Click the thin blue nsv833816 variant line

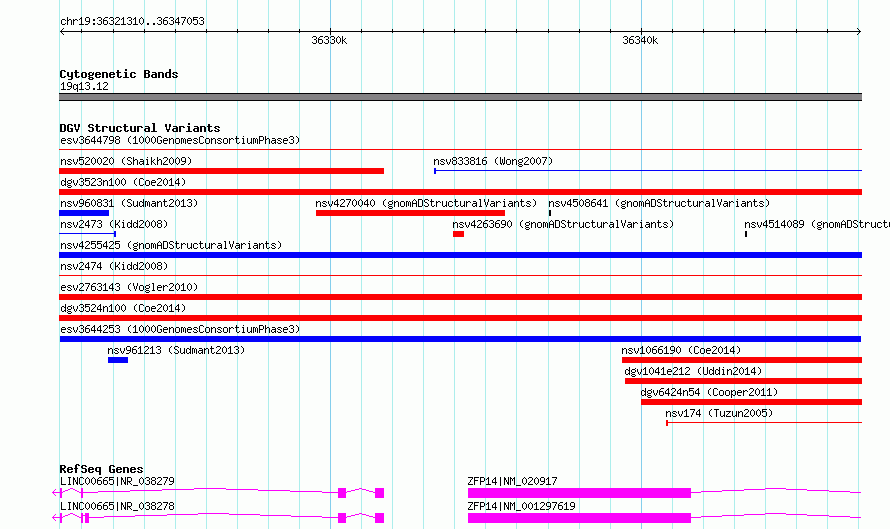tap(648, 171)
